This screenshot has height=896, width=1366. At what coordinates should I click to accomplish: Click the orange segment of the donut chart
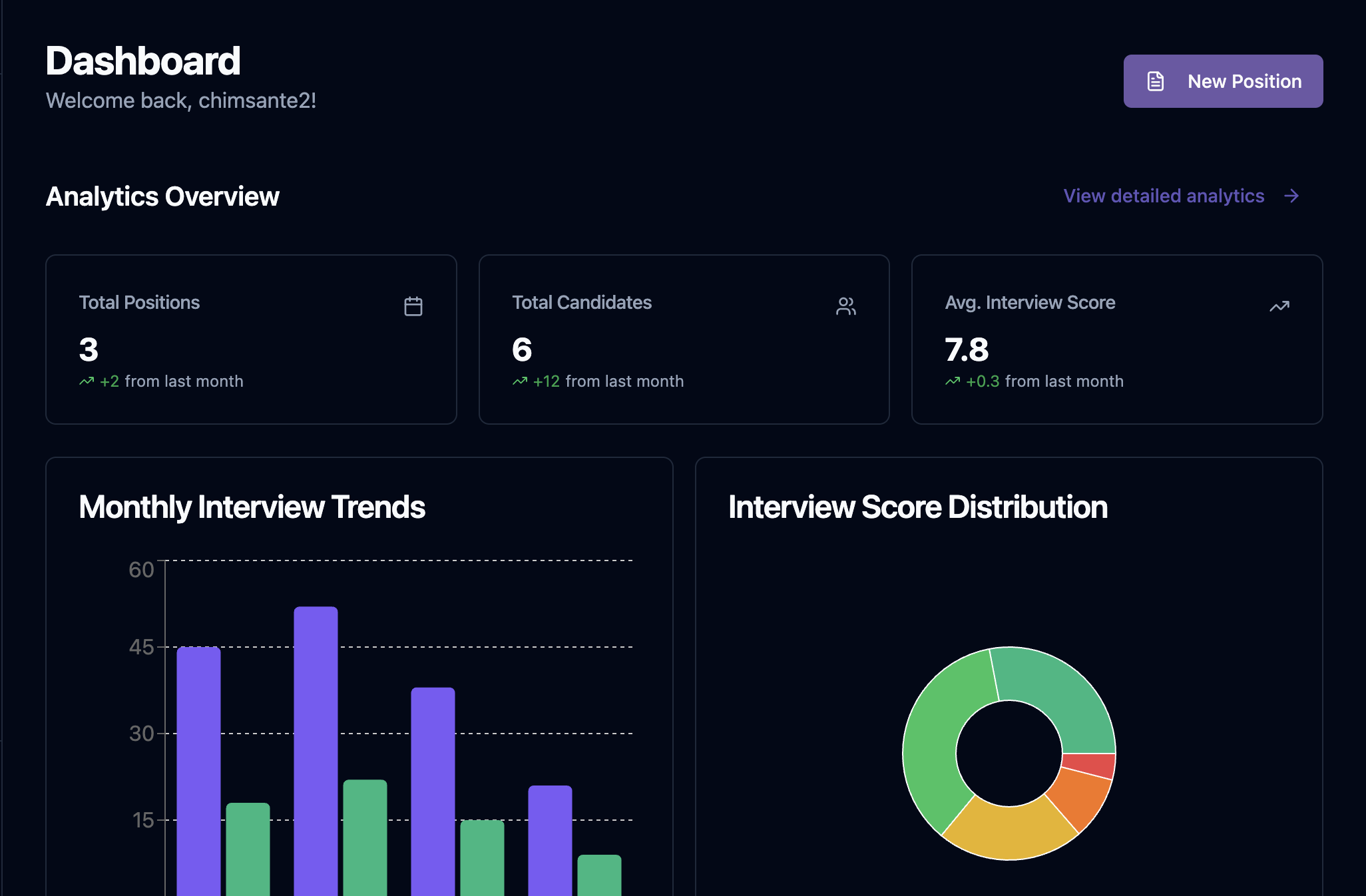point(1080,798)
